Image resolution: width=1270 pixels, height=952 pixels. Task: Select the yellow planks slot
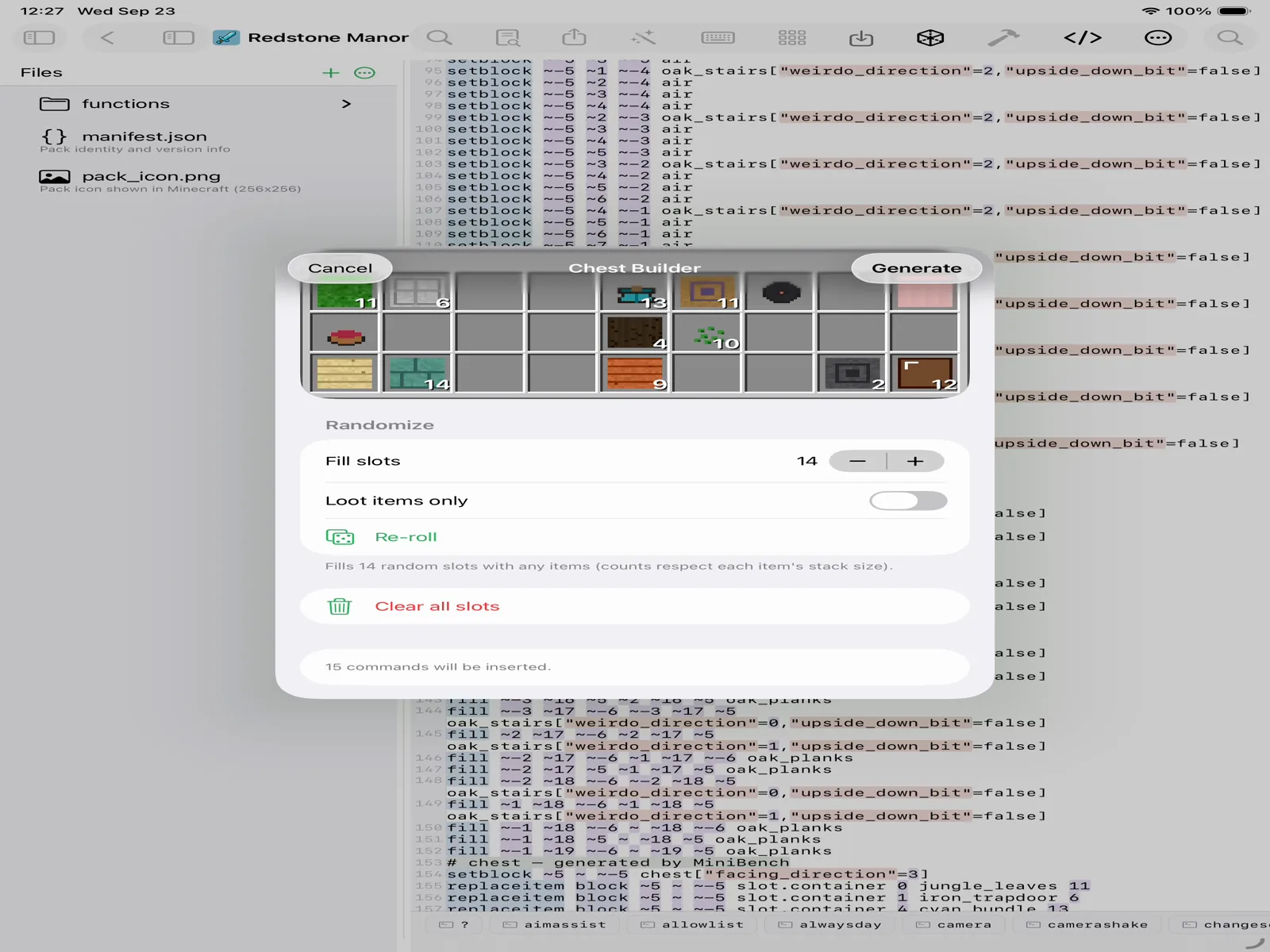[x=345, y=373]
